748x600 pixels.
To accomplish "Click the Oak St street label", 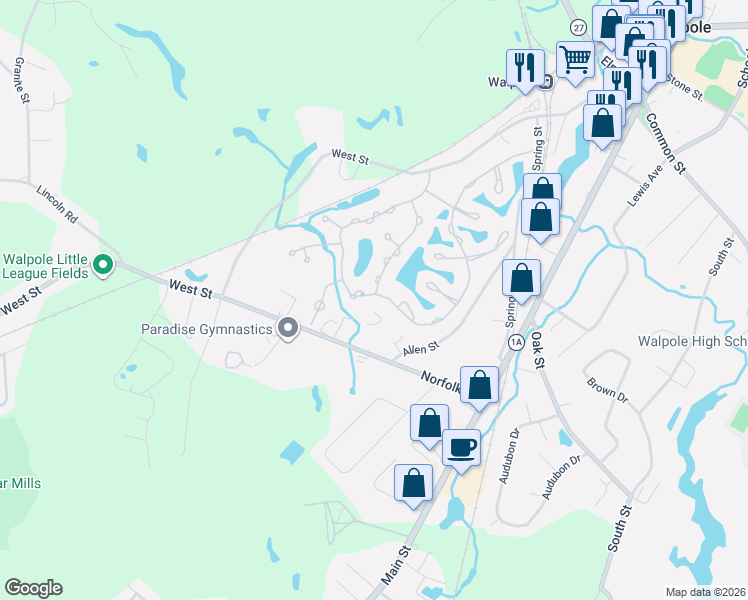I will tap(538, 351).
